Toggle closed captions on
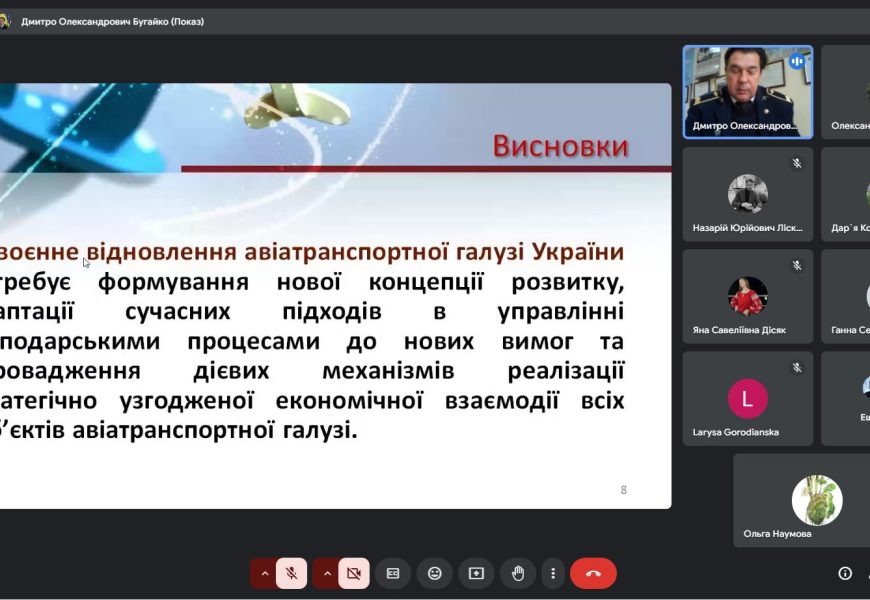The width and height of the screenshot is (870, 600). [x=393, y=573]
